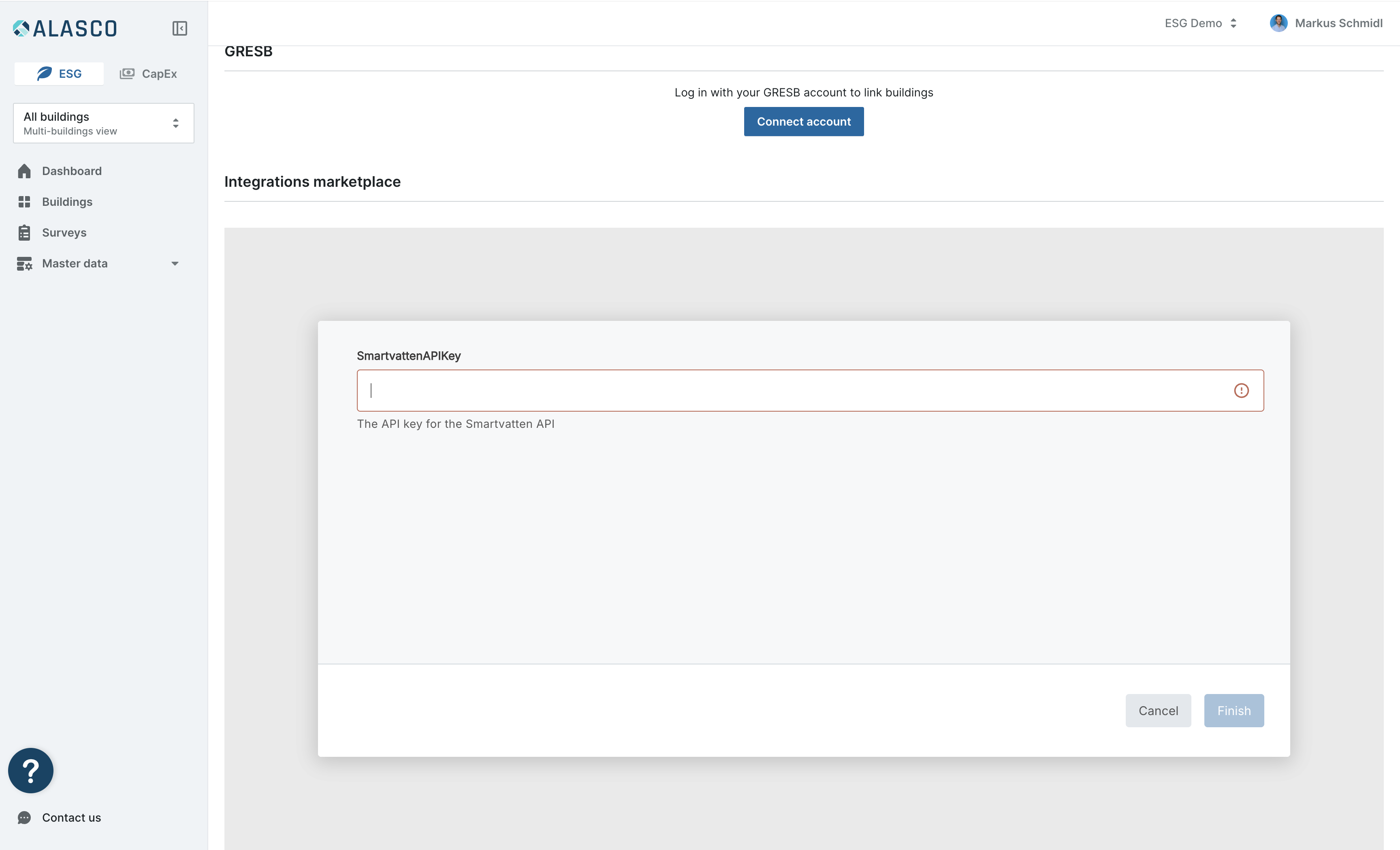Open Surveys via clipboard icon
1400x850 pixels.
[x=24, y=233]
